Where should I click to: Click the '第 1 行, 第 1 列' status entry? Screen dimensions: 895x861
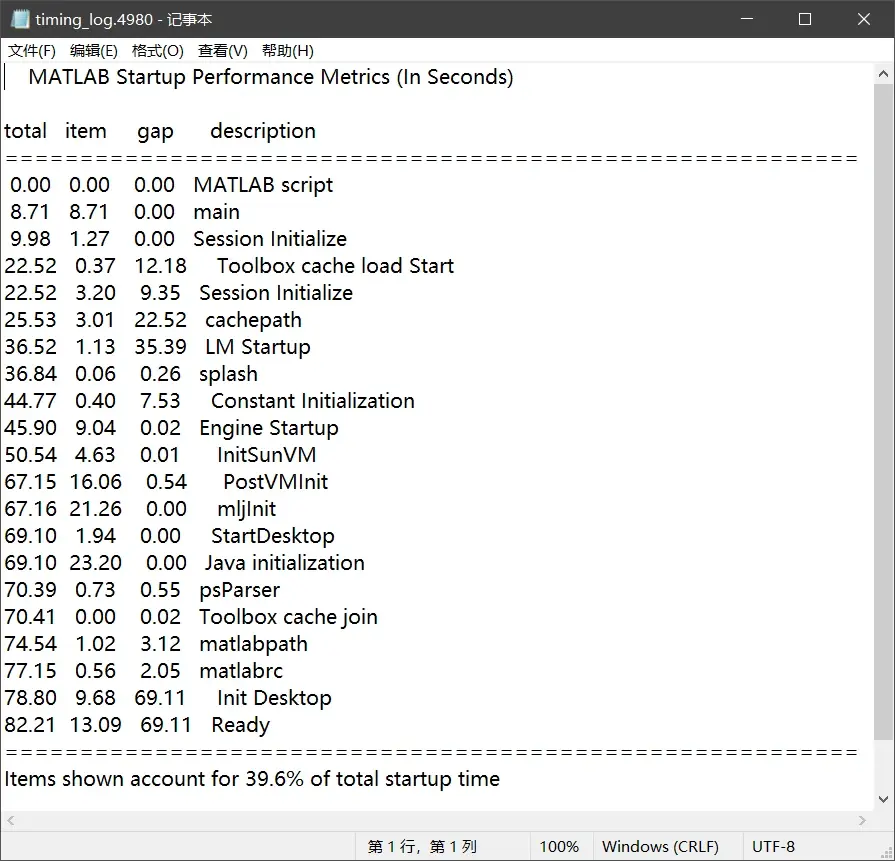tap(422, 847)
